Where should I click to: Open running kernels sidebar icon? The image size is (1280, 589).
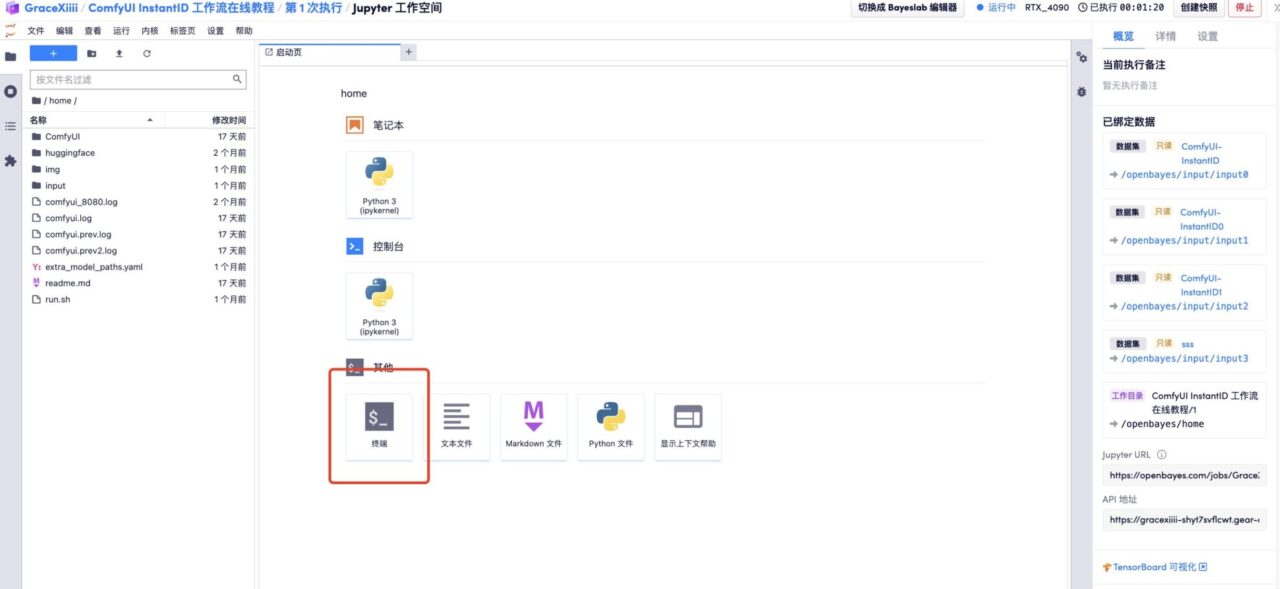pos(11,91)
